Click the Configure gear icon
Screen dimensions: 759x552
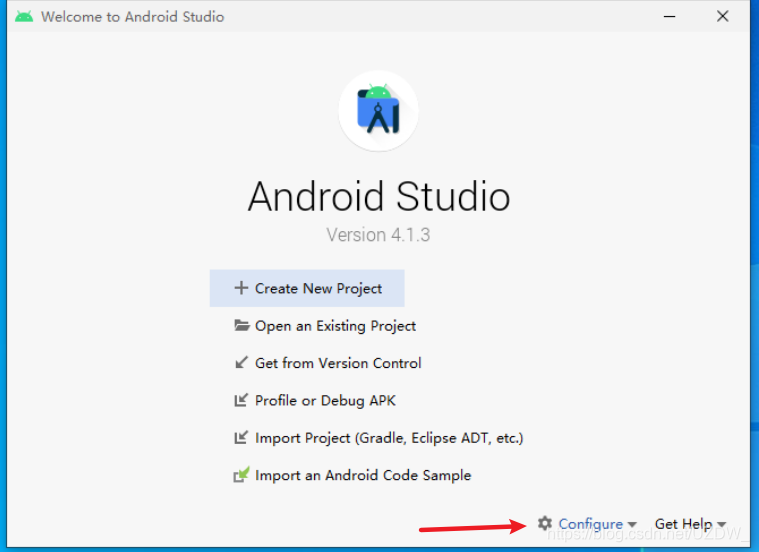click(x=545, y=523)
